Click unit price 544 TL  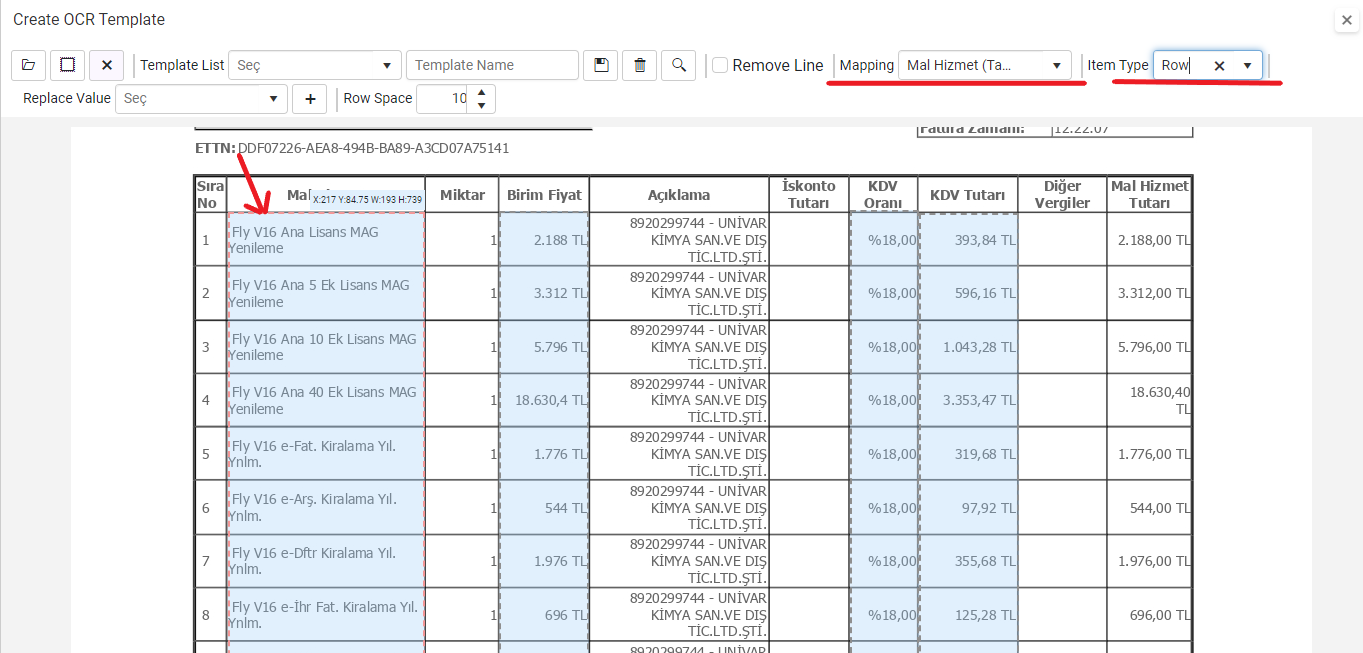click(x=565, y=507)
